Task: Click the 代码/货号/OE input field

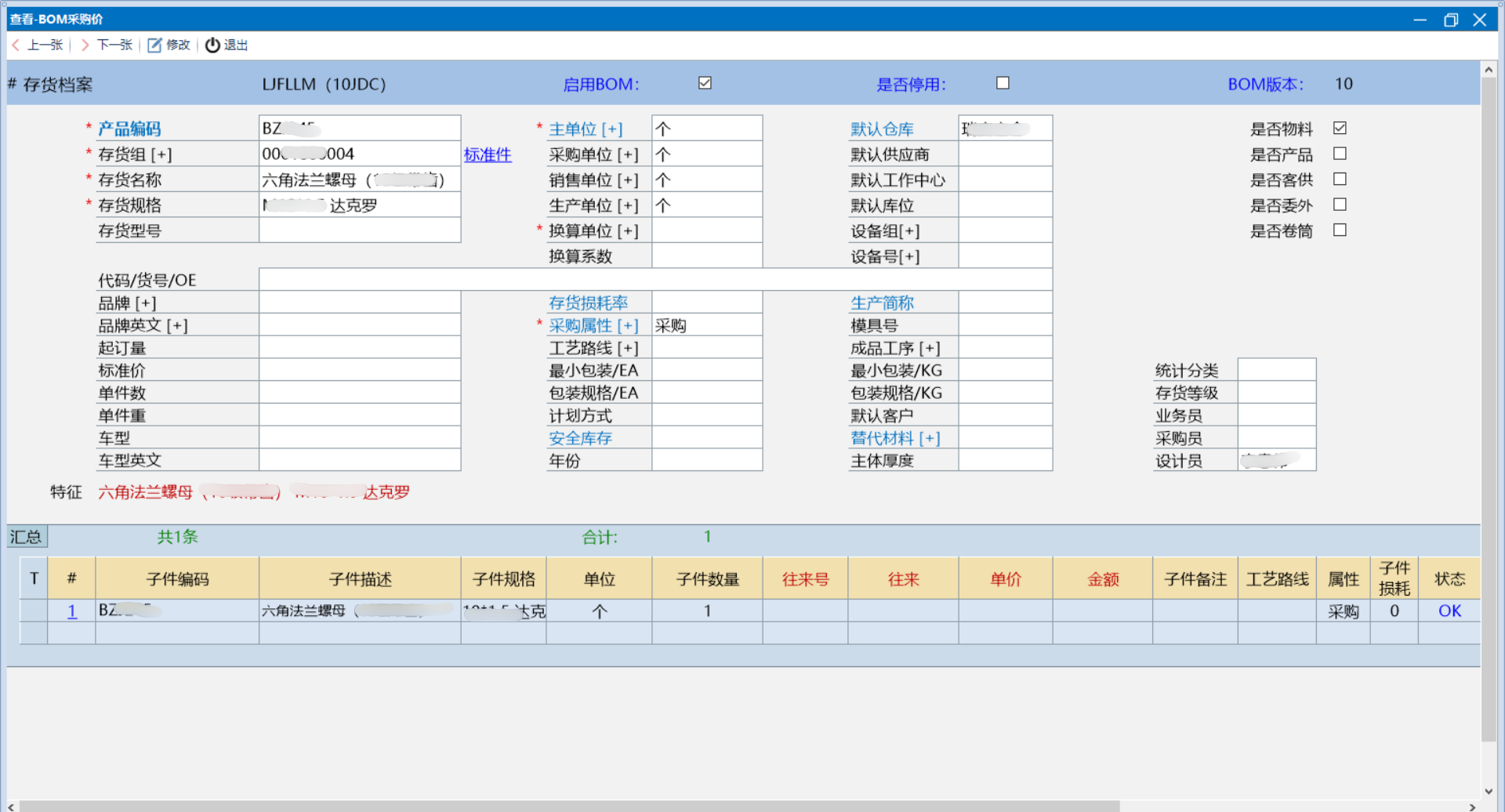Action: tap(655, 280)
